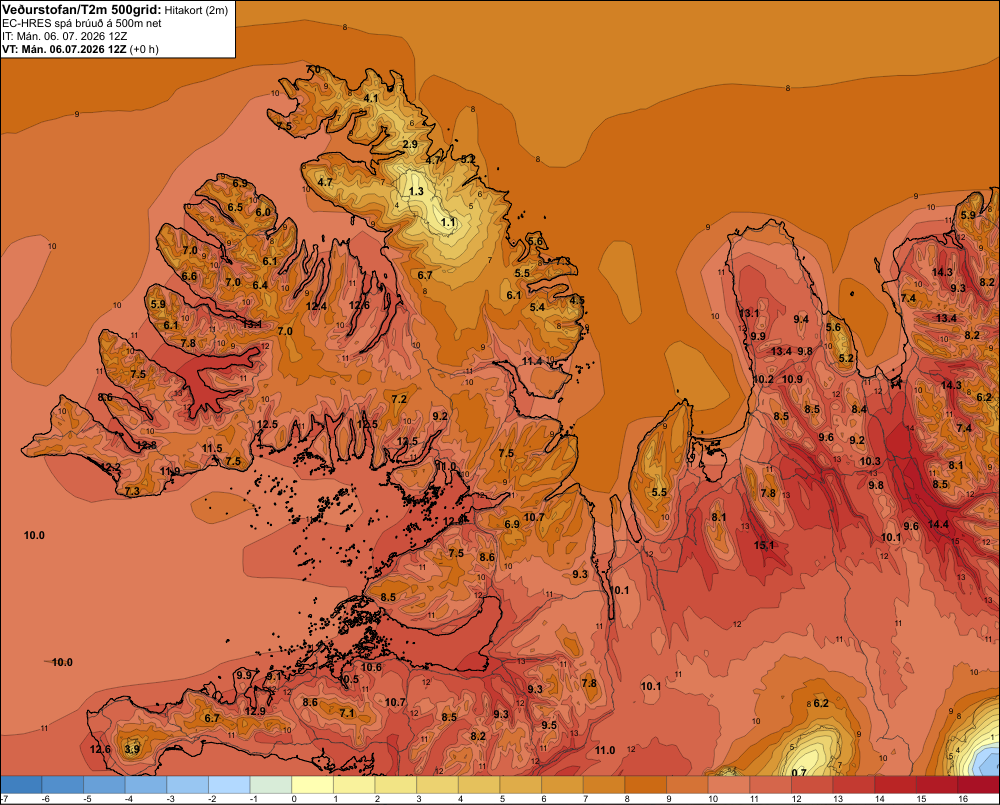Screen dimensions: 1000x805
Task: Click the 4.1 temperature label
Action: tap(371, 98)
